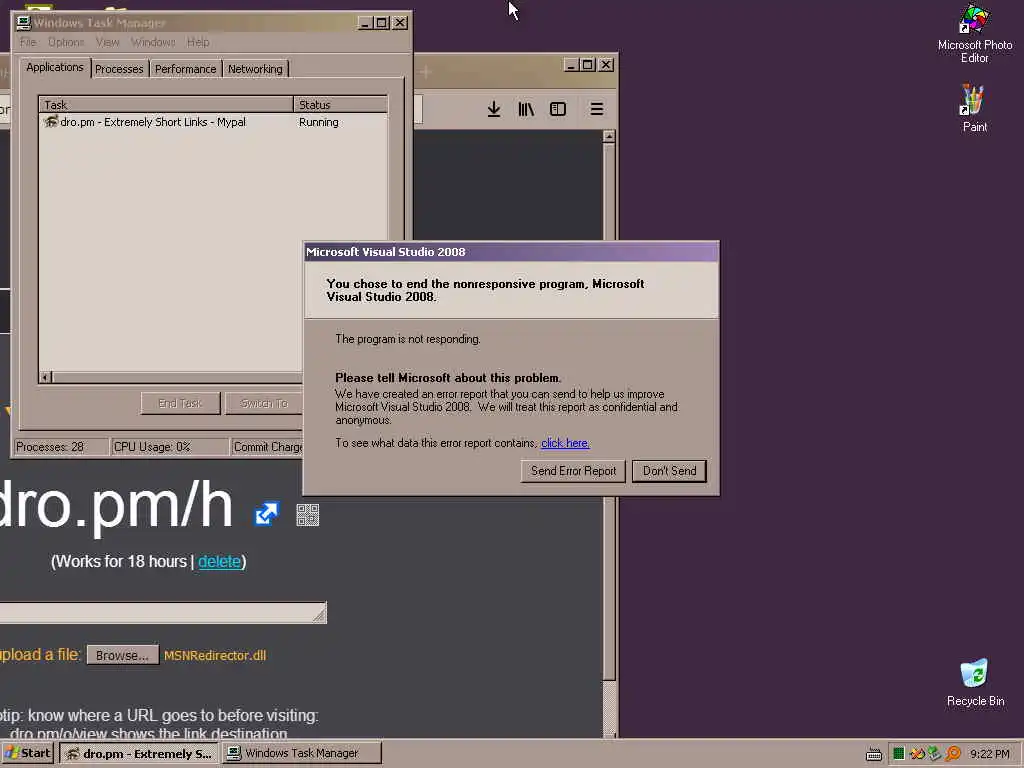
Task: Open the Microsoft Photo Editor desktop icon
Action: coord(974,34)
